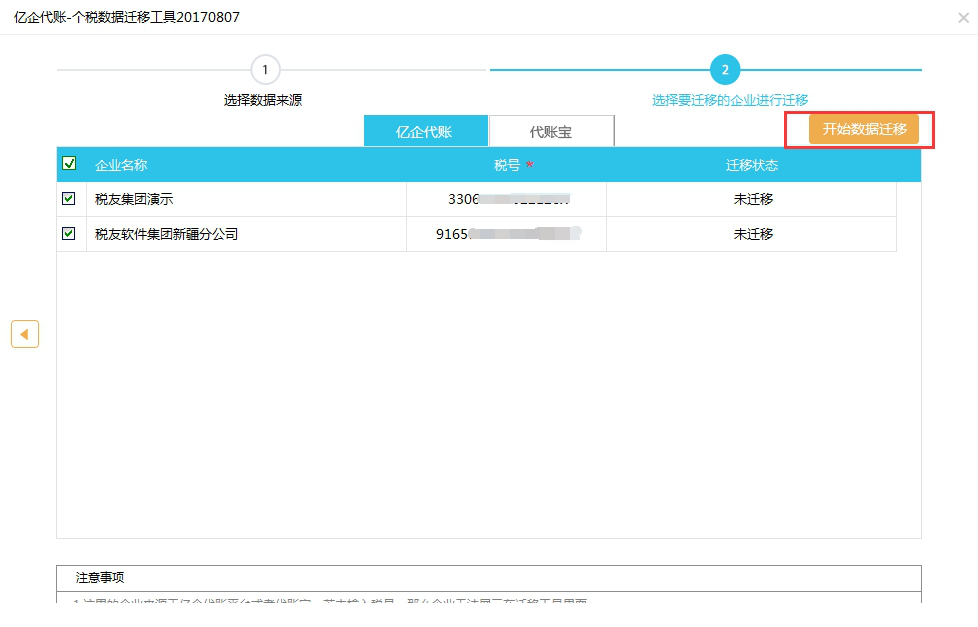978x627 pixels.
Task: Click step 2 circle indicator
Action: point(724,70)
